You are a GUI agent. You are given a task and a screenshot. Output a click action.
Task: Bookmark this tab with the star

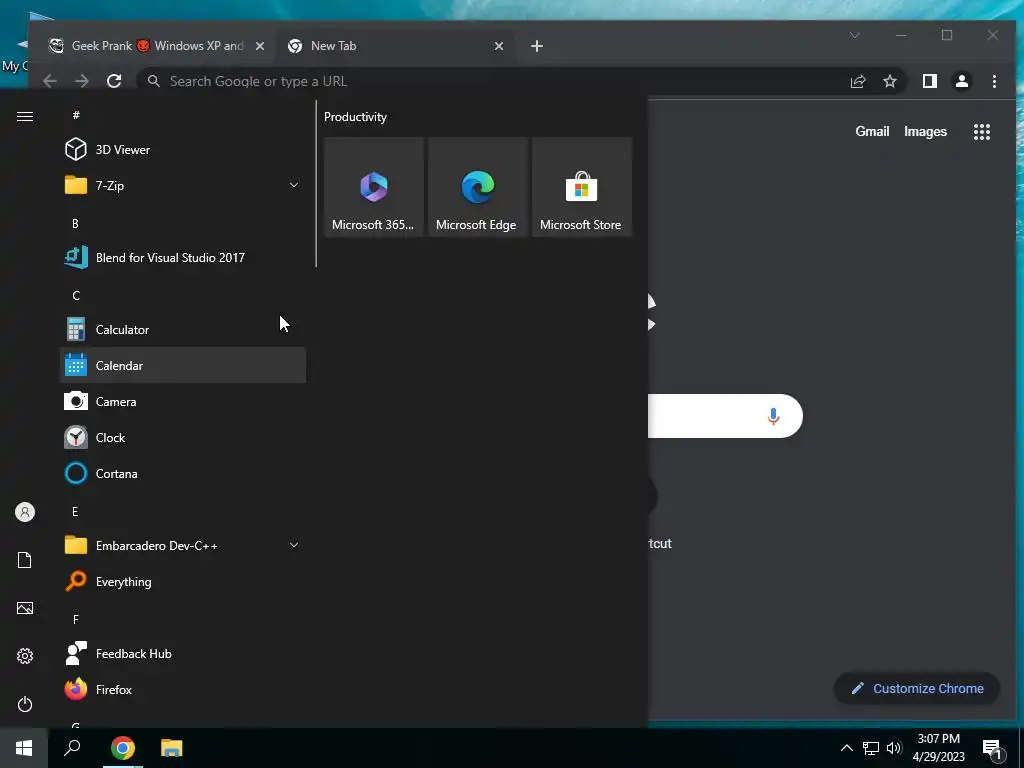coord(890,81)
